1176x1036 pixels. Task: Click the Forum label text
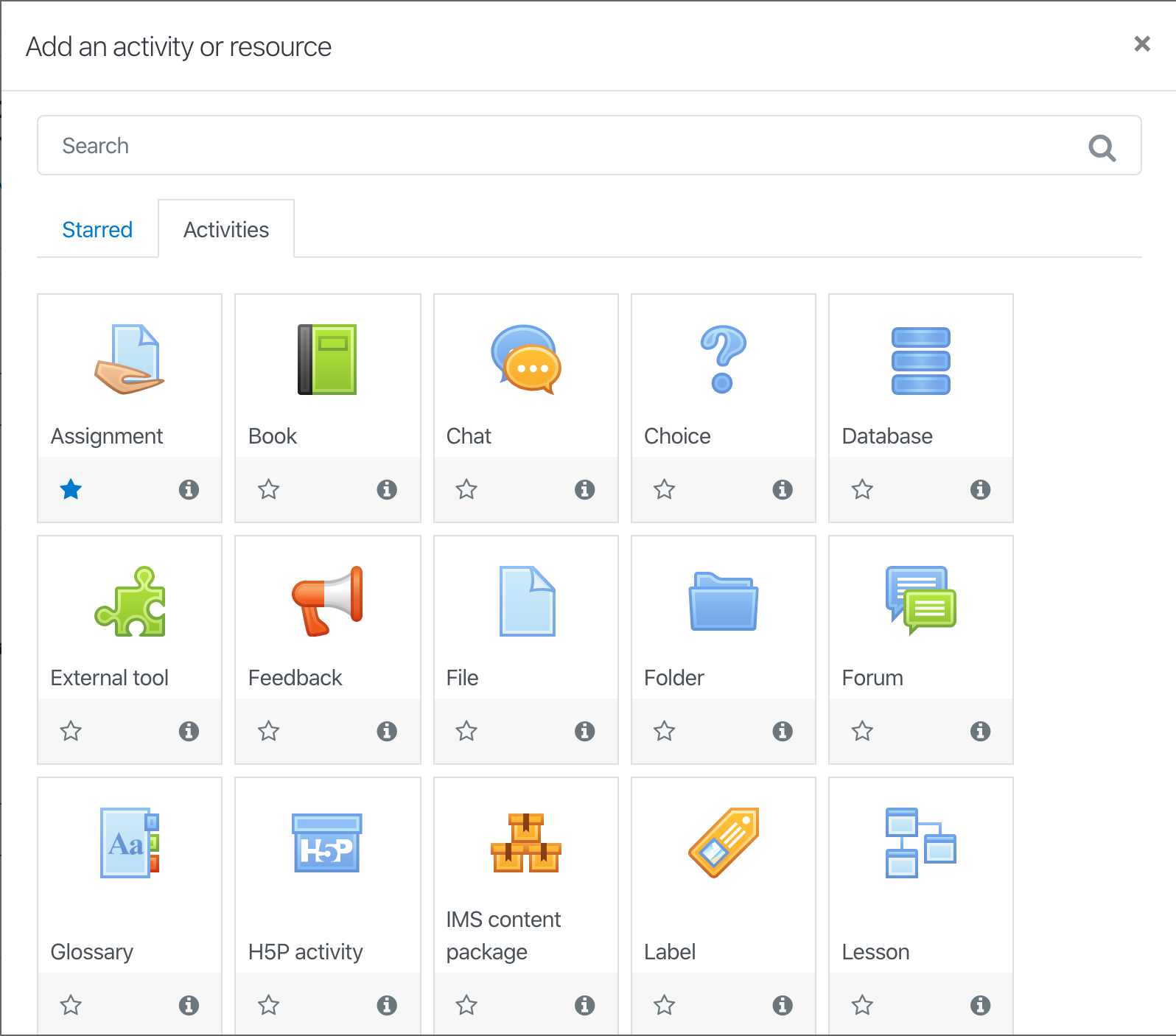click(872, 678)
